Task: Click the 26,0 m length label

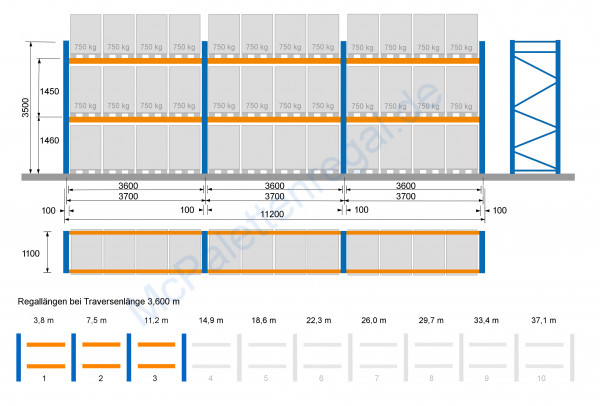Action: point(374,320)
